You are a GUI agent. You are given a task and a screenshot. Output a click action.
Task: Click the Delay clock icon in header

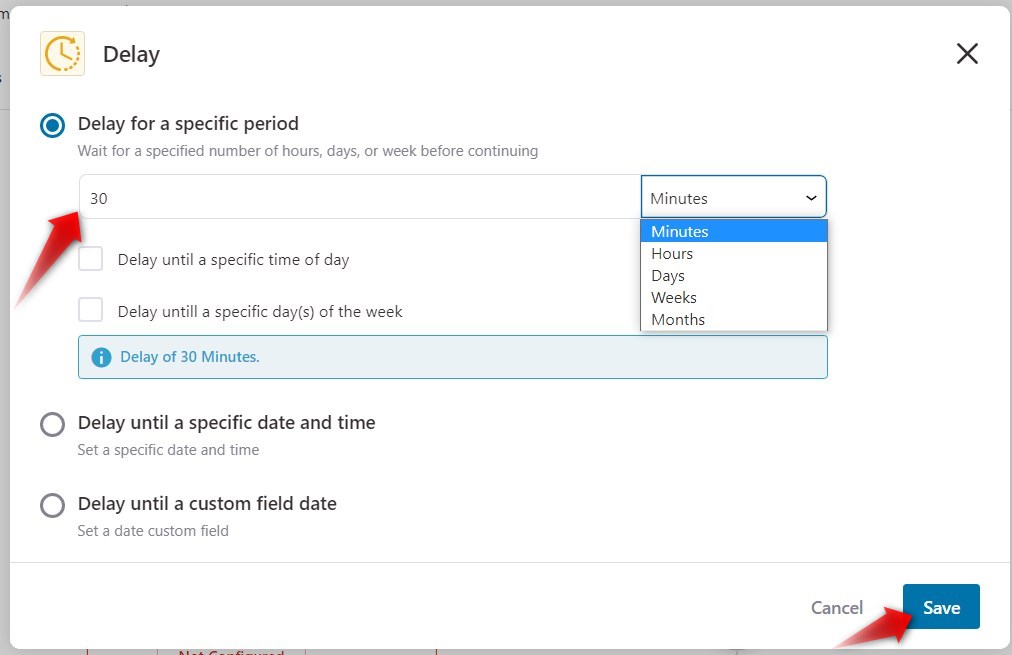pos(63,54)
